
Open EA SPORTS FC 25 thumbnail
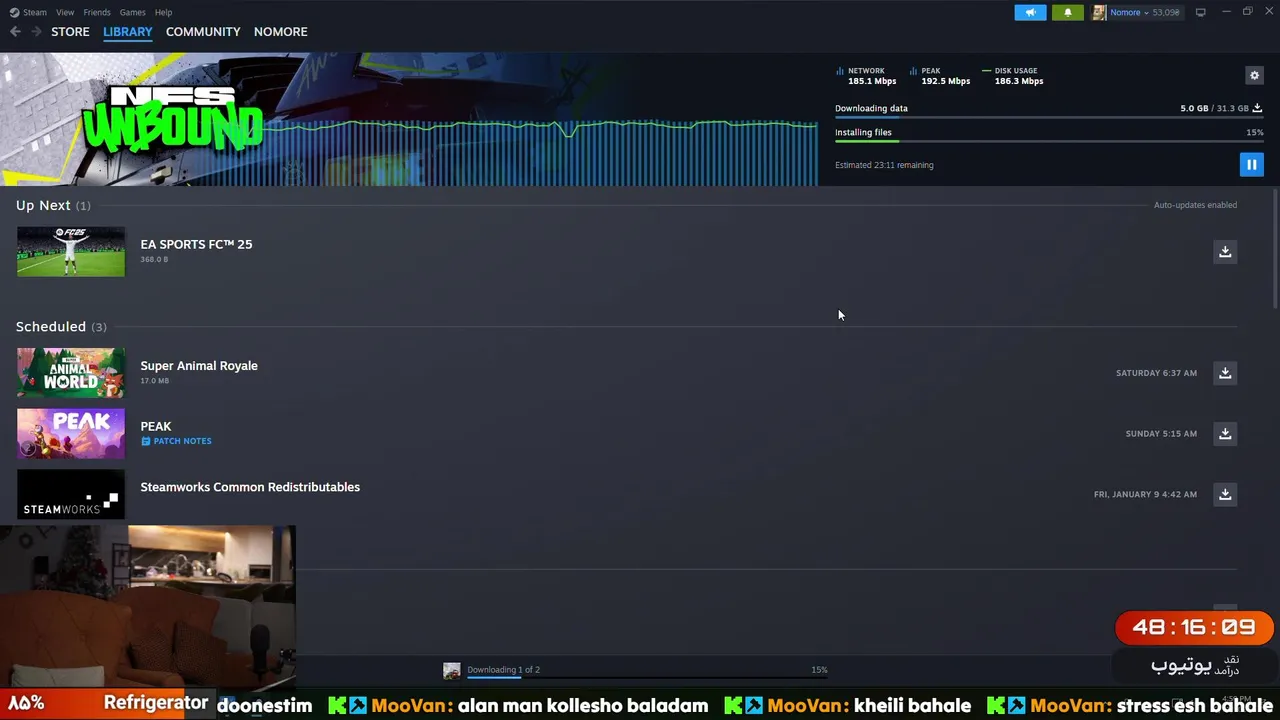pyautogui.click(x=71, y=251)
